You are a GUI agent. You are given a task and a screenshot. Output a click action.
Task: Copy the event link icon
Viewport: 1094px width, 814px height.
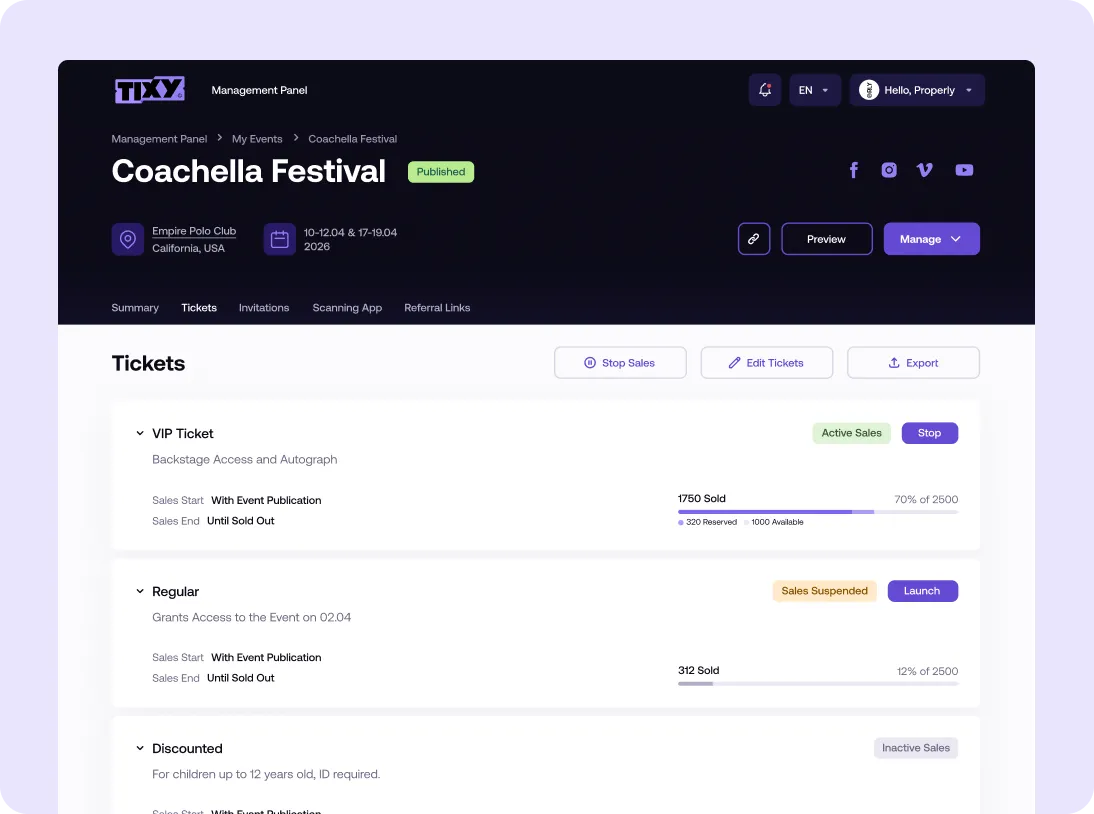coord(754,239)
